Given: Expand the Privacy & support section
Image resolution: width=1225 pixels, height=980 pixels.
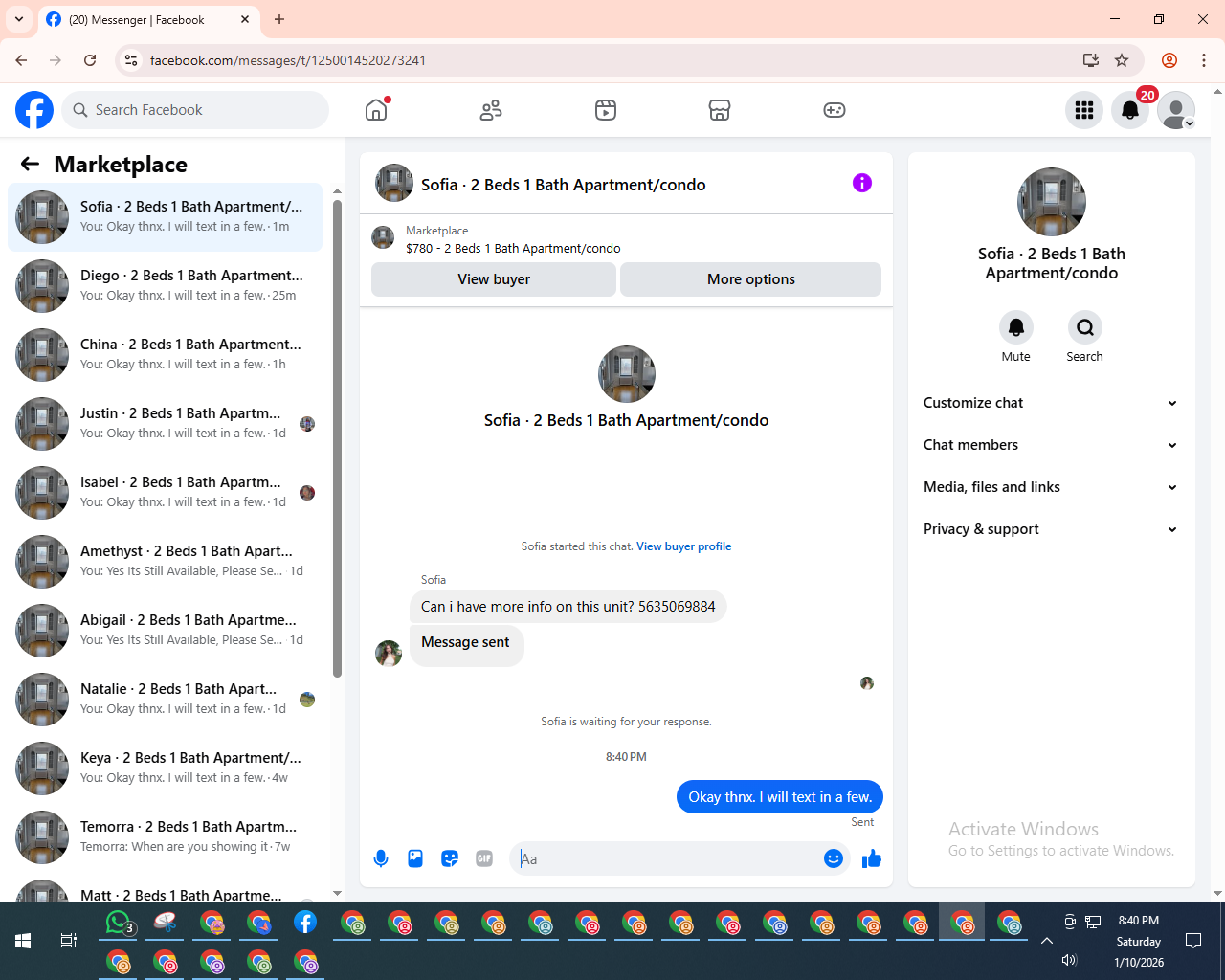Looking at the screenshot, I should click(1051, 529).
